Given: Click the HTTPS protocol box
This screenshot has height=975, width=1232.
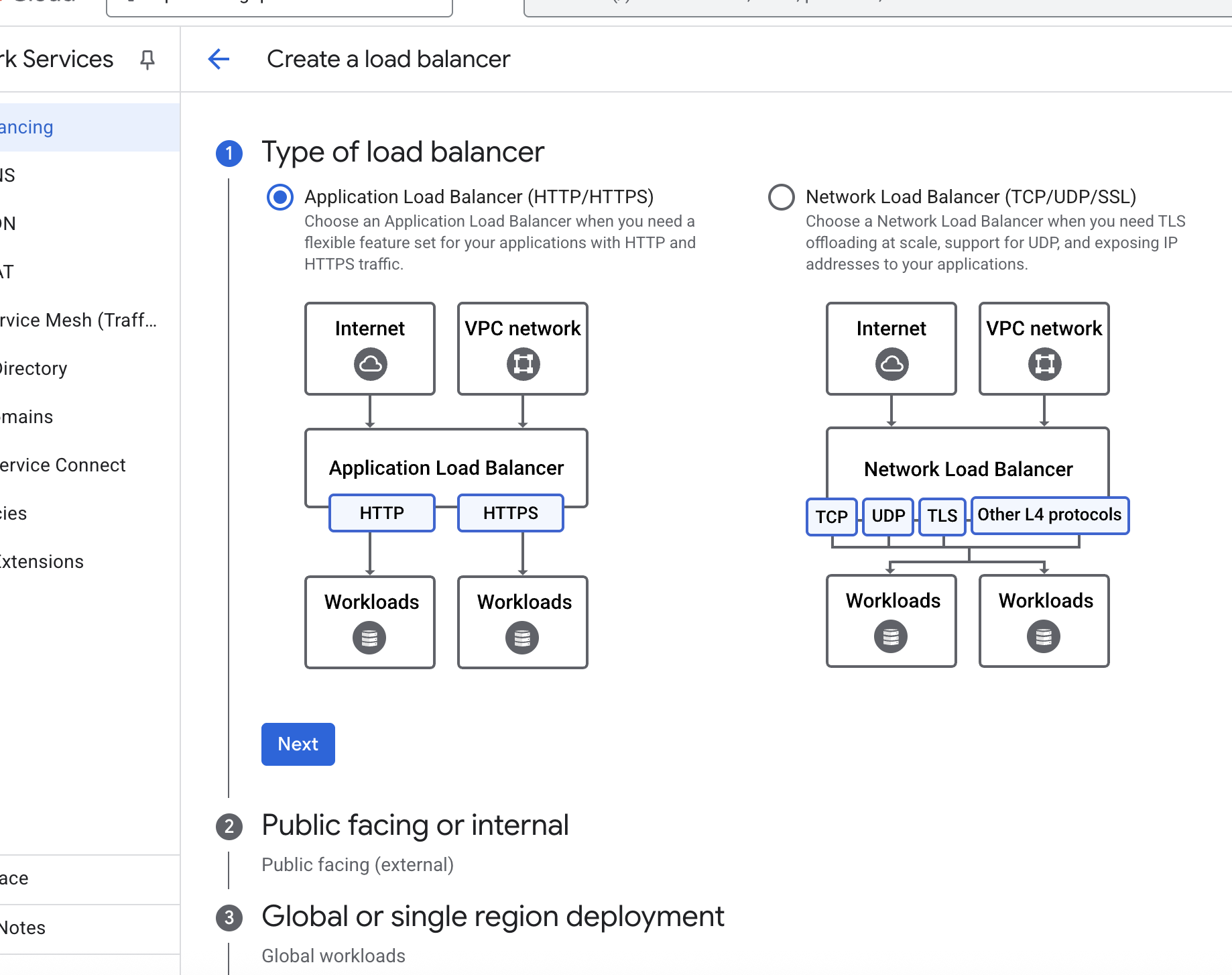Looking at the screenshot, I should click(510, 513).
